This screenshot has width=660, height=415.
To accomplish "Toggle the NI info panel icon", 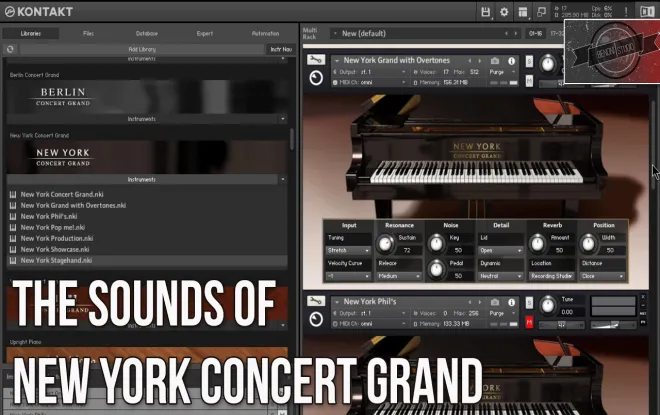I will click(x=647, y=12).
